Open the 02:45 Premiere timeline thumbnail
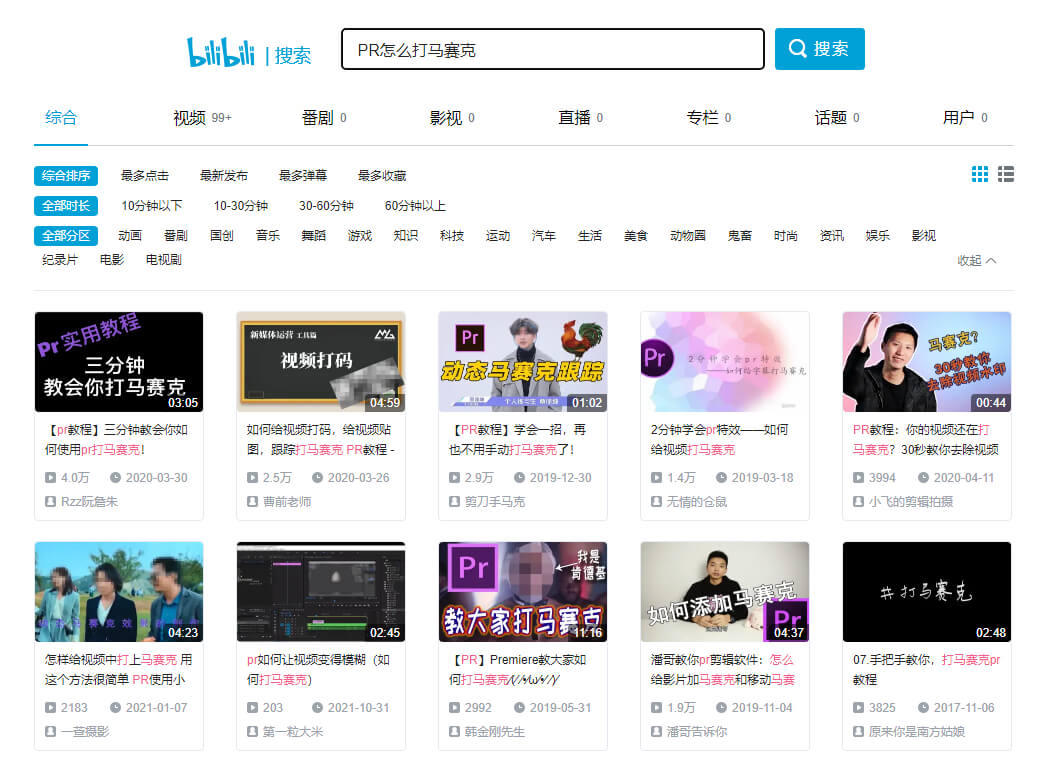 click(321, 592)
